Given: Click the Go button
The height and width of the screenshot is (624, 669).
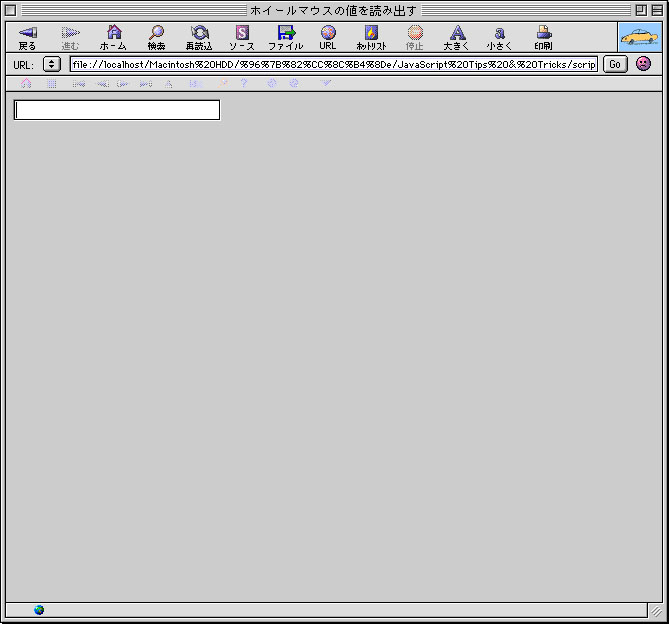Looking at the screenshot, I should pos(615,64).
